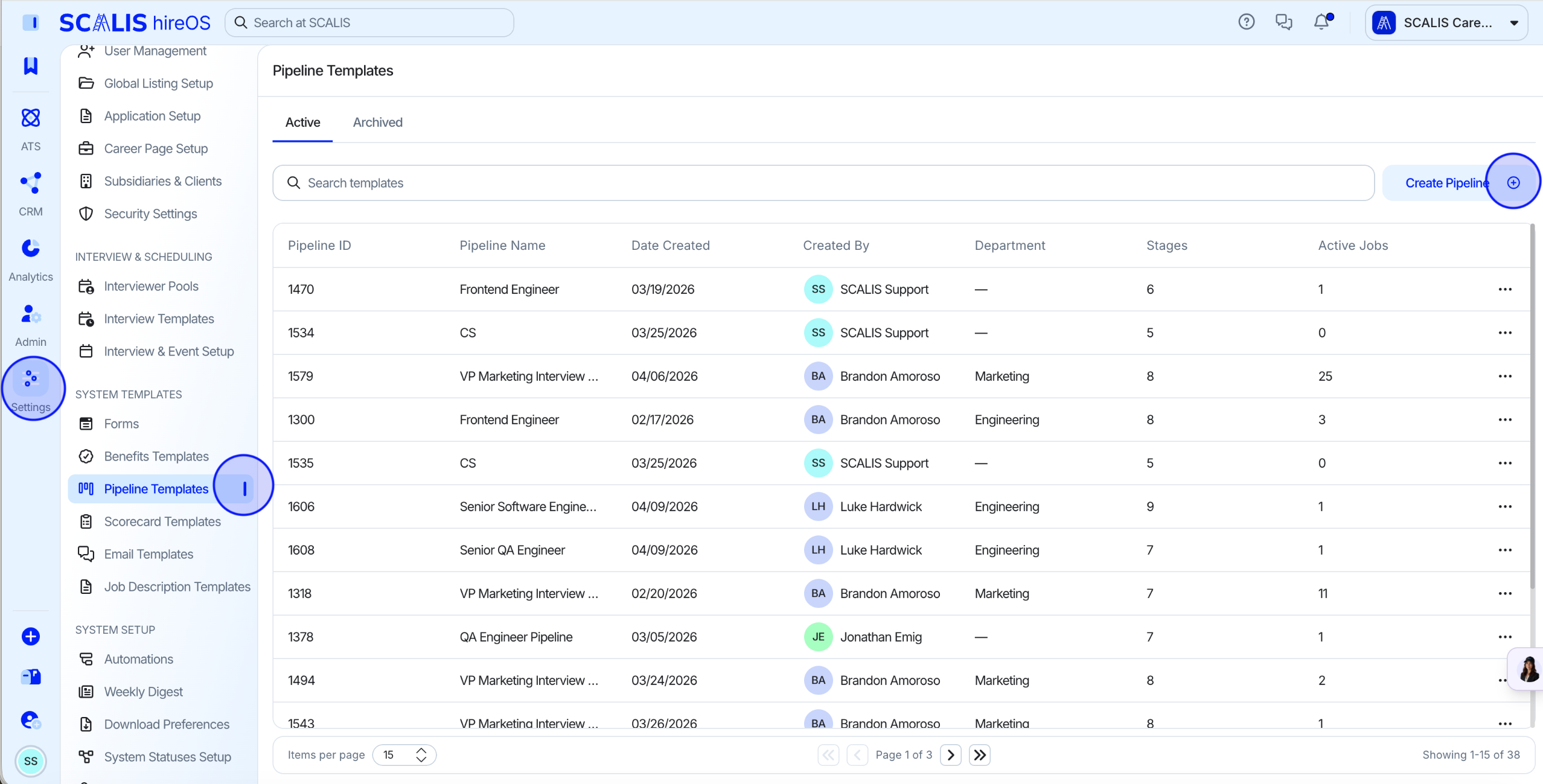Open the Items per page dropdown

(x=404, y=754)
